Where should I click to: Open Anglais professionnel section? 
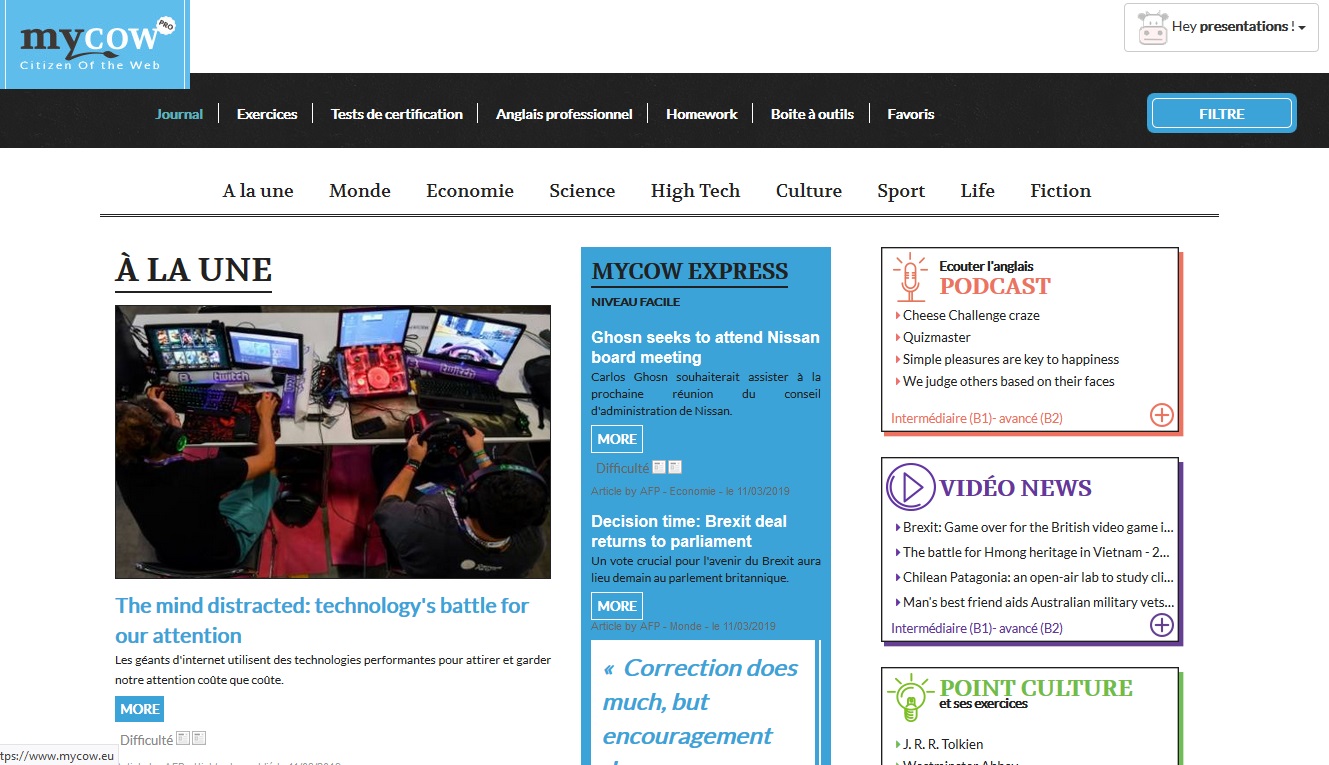pos(564,114)
